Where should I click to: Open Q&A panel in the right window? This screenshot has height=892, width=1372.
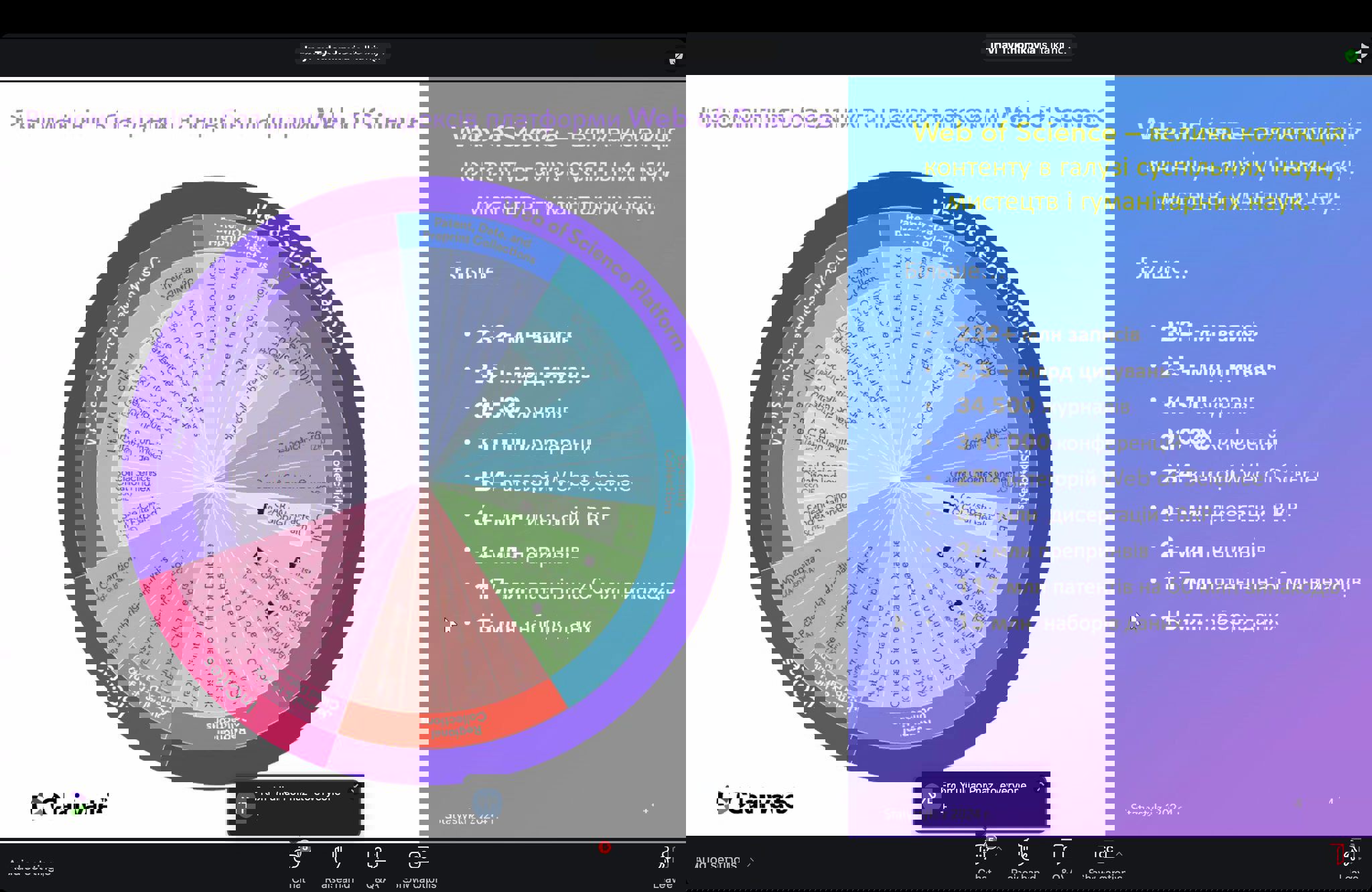coord(1059,853)
